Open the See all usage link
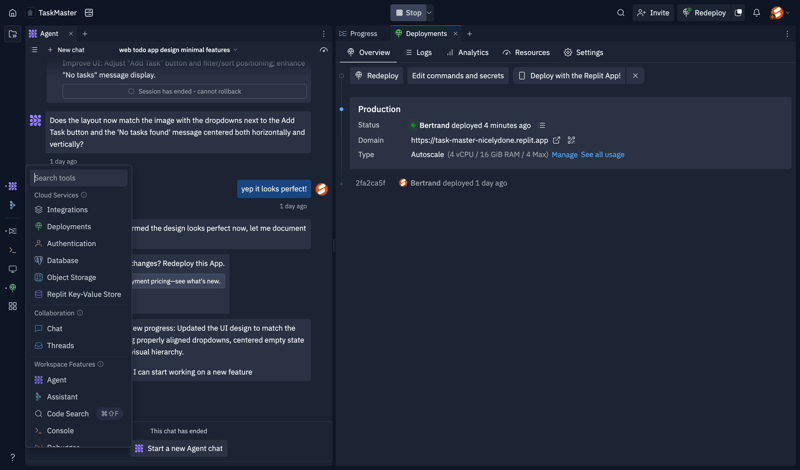The image size is (800, 470). tap(603, 155)
